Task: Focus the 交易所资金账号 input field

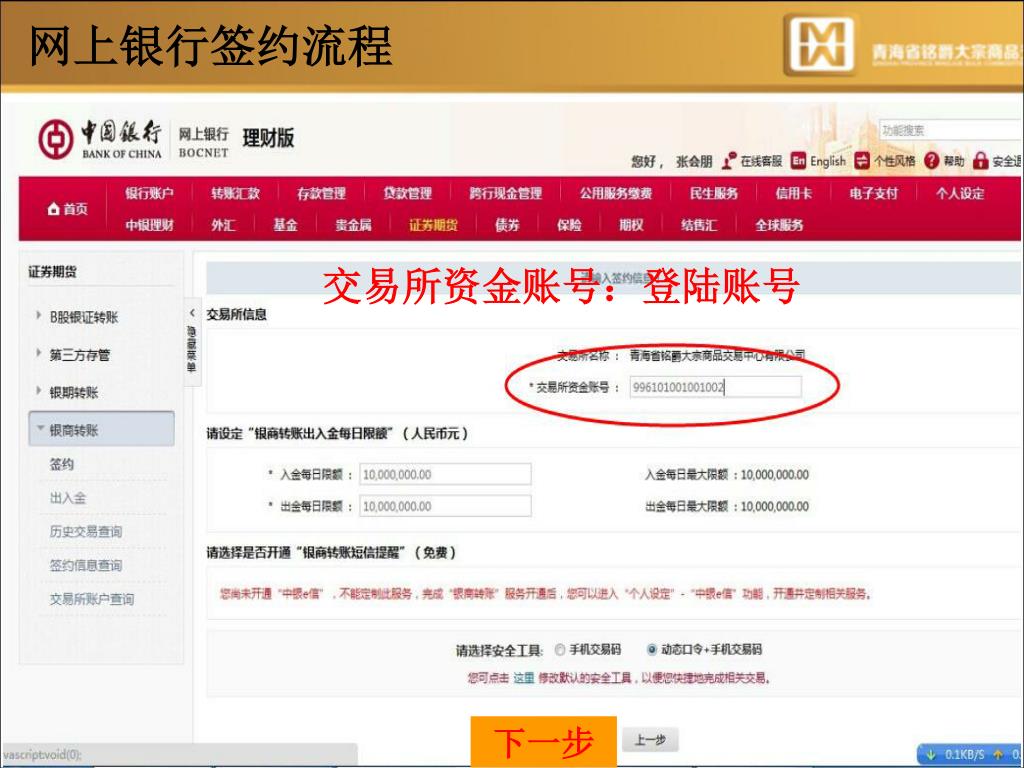Action: click(715, 387)
